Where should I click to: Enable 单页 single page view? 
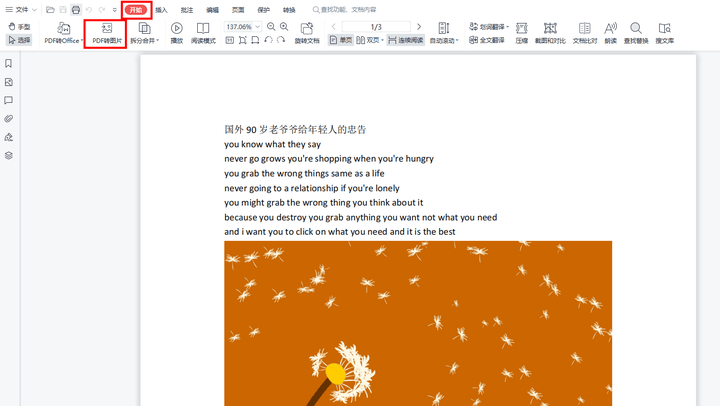(x=341, y=41)
